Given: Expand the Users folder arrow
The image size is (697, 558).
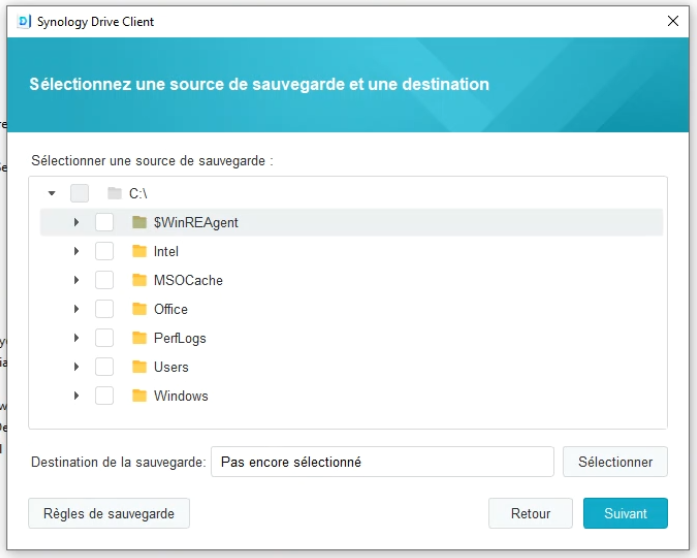Looking at the screenshot, I should pos(76,367).
